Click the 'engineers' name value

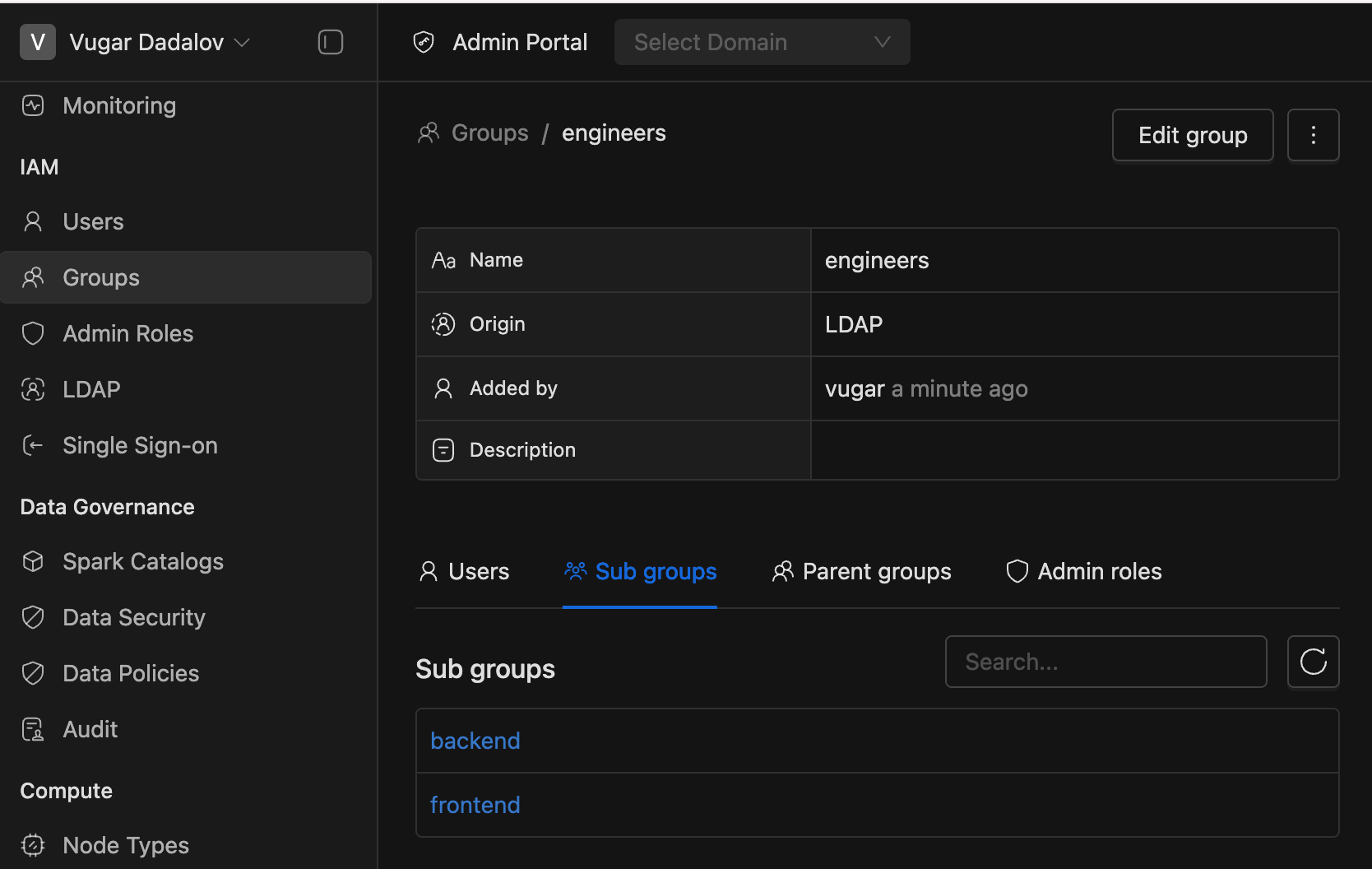[877, 260]
